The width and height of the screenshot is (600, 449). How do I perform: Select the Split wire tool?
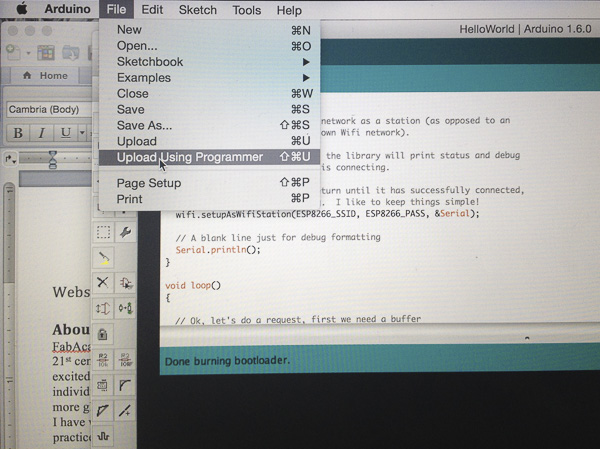click(x=103, y=411)
